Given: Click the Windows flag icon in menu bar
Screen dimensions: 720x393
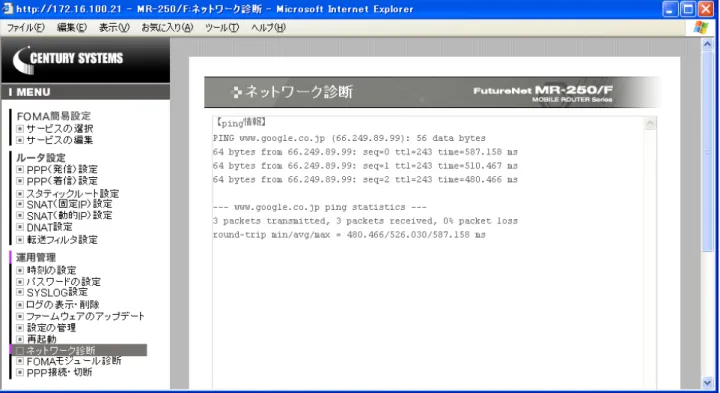Looking at the screenshot, I should click(x=701, y=27).
